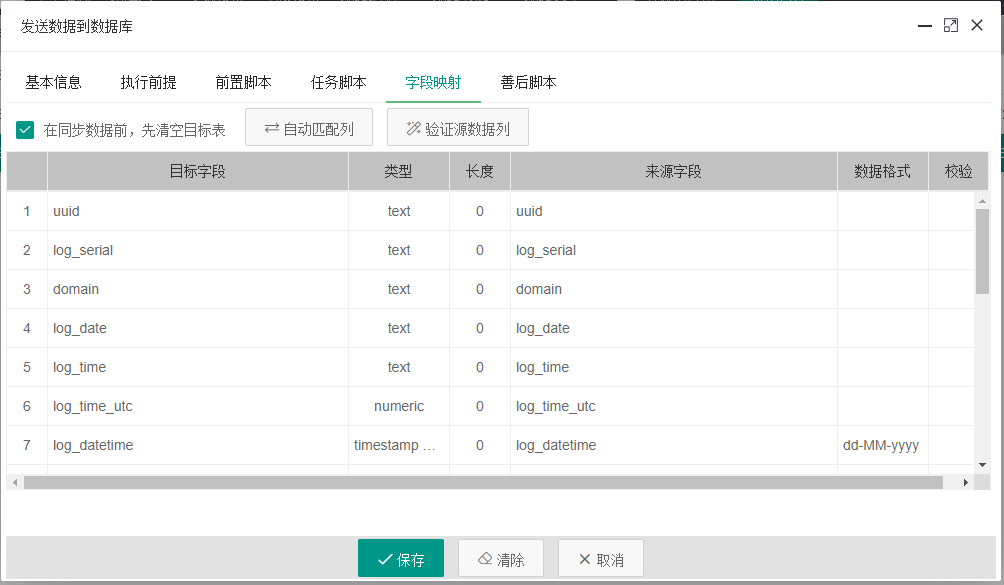
Task: Click the horizontal scrollbar right arrow
Action: click(x=966, y=483)
